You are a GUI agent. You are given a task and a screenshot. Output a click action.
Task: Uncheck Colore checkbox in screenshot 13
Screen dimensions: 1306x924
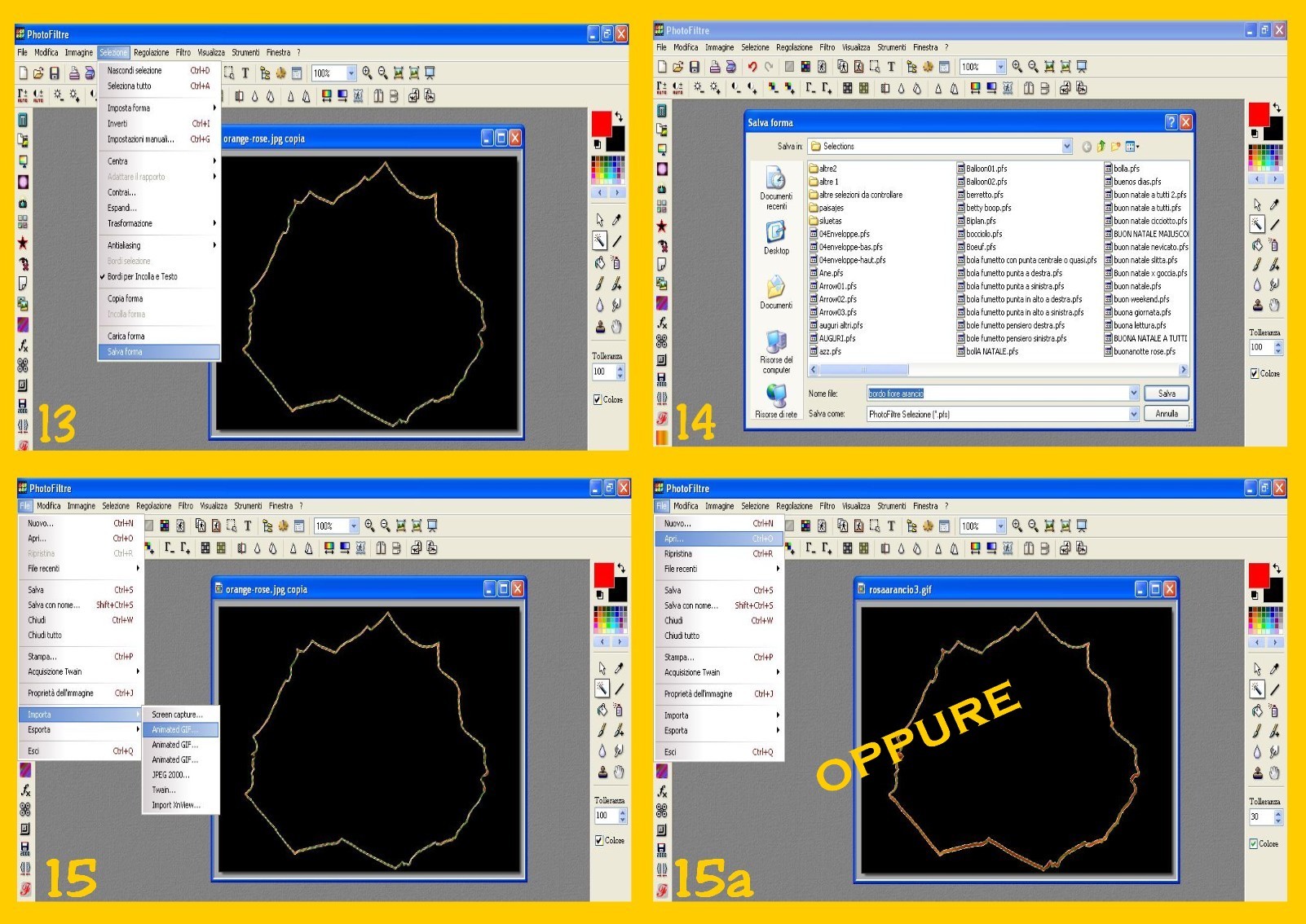pos(598,399)
